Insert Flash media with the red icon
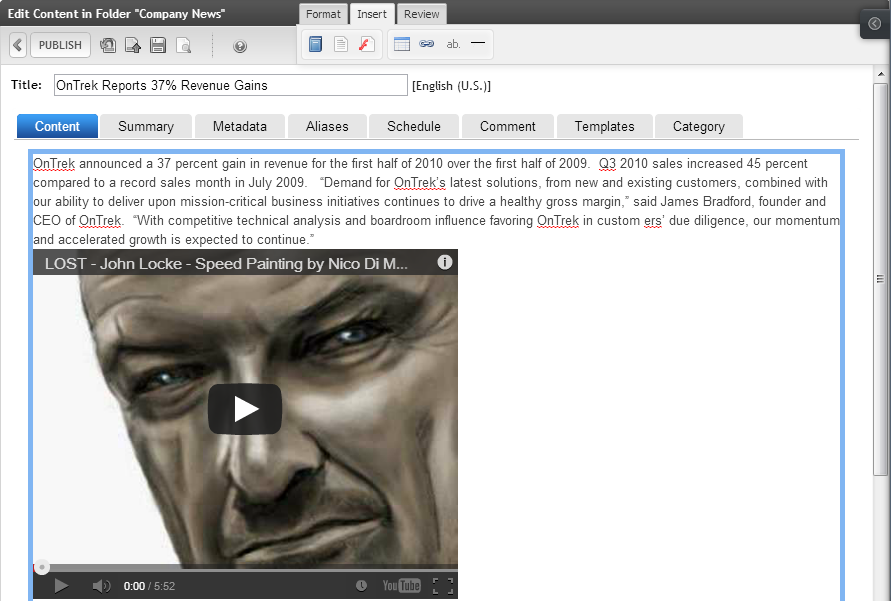891x601 pixels. 367,44
